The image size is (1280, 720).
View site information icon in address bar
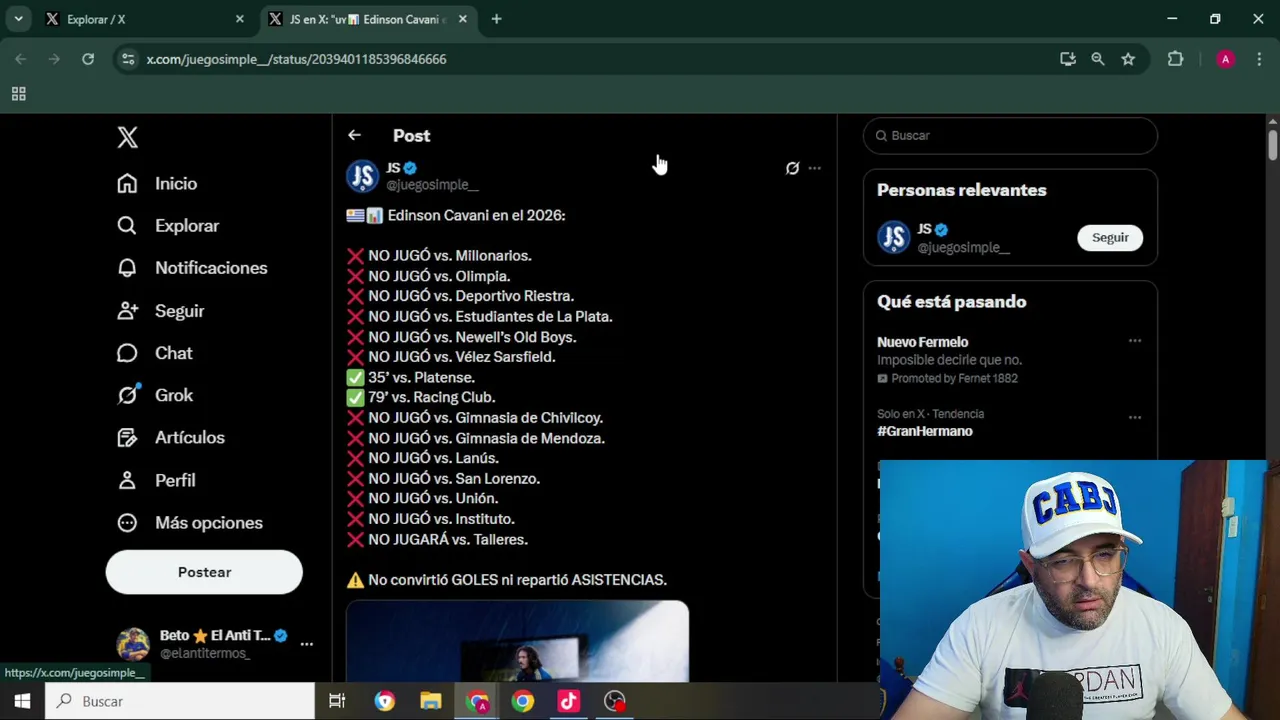128,59
